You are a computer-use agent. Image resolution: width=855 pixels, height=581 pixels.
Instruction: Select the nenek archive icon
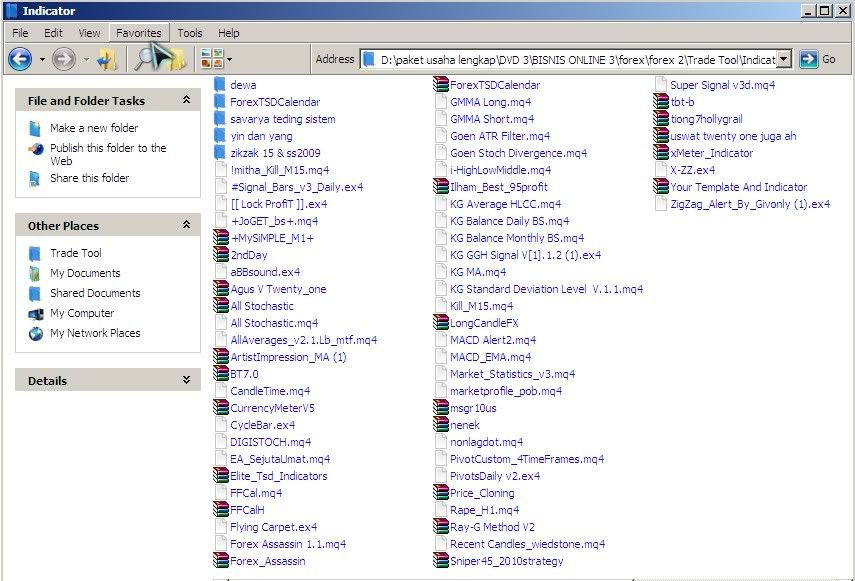tap(441, 425)
